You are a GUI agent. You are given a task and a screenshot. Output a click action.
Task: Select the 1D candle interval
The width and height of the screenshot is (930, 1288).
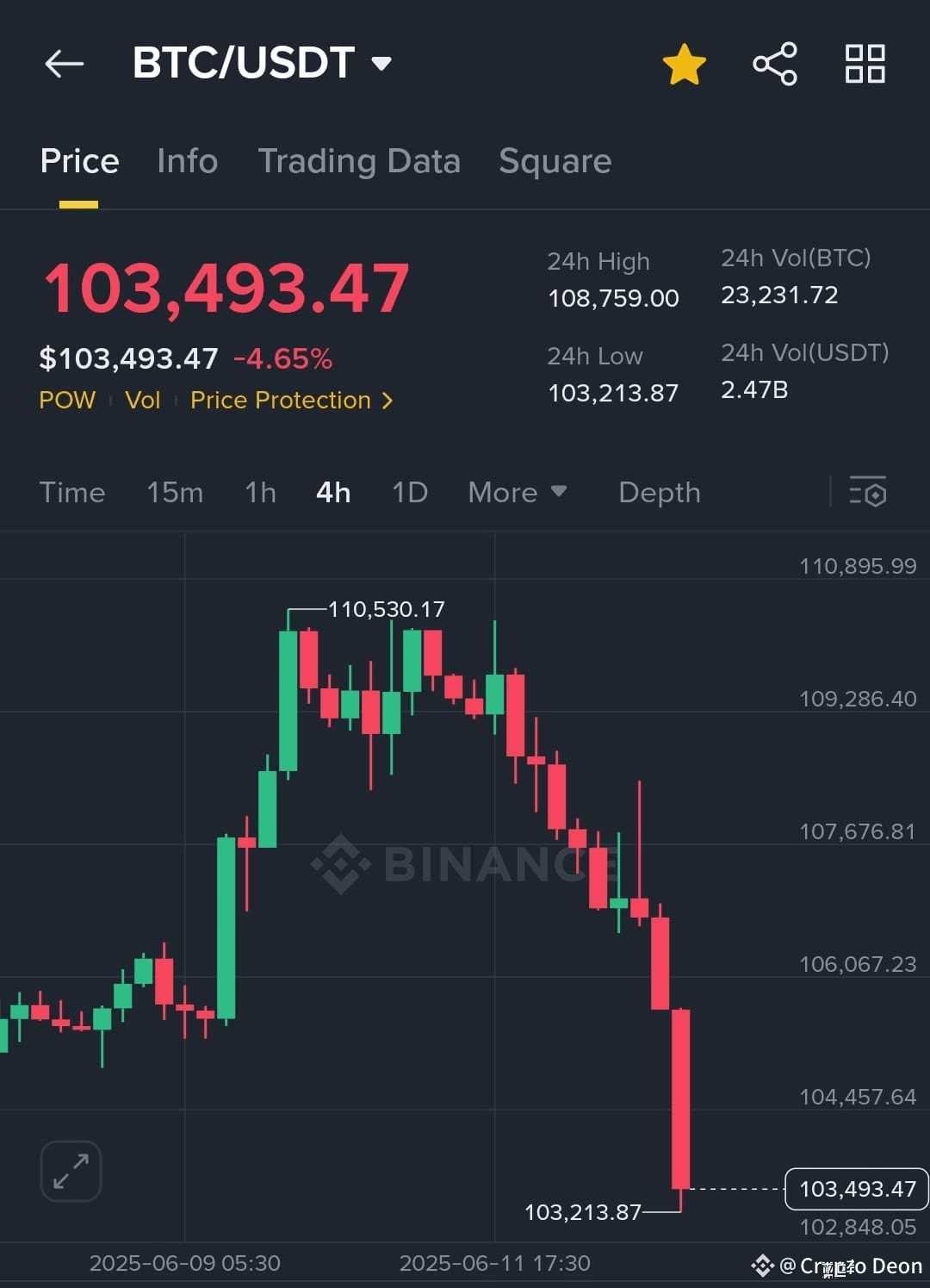point(409,492)
